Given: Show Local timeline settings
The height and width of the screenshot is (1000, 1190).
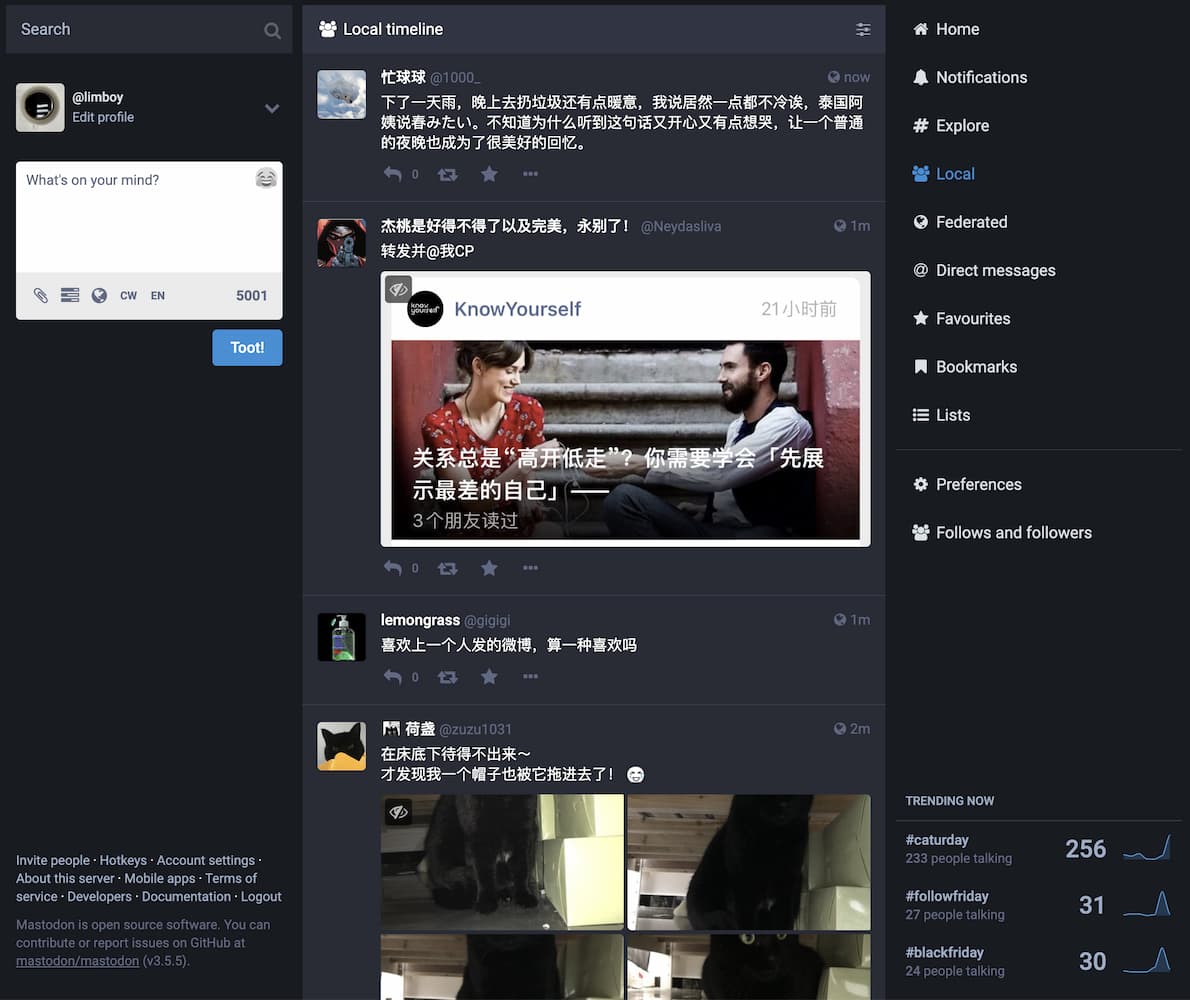Looking at the screenshot, I should (x=863, y=30).
